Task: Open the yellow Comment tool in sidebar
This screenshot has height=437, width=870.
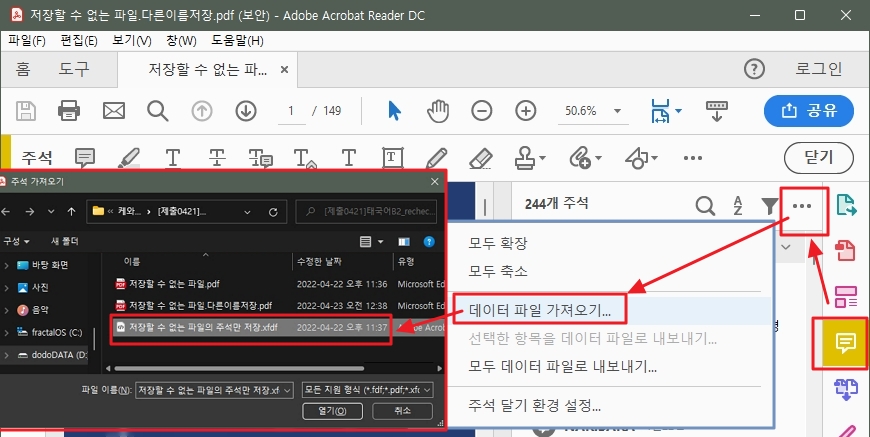Action: pos(845,343)
